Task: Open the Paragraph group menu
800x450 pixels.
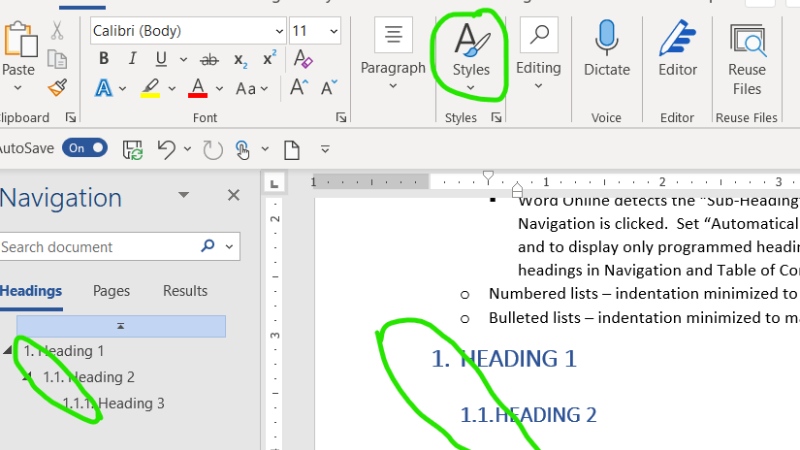Action: pos(393,54)
